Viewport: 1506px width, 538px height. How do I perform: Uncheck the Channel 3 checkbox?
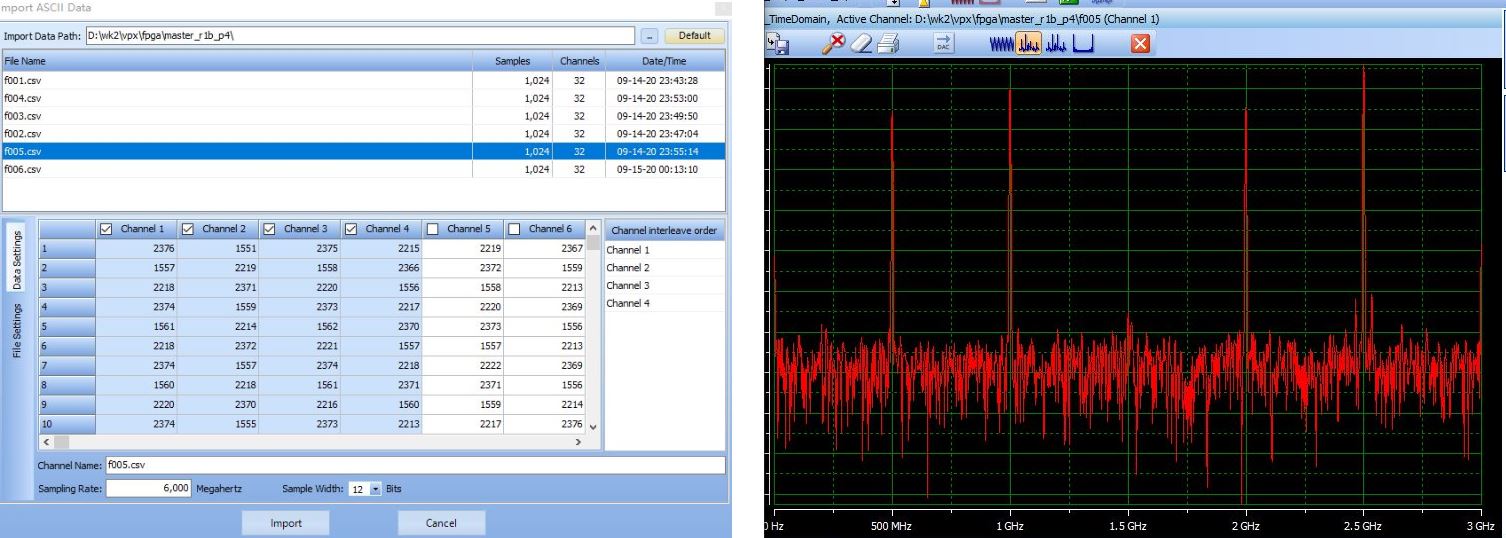point(271,229)
